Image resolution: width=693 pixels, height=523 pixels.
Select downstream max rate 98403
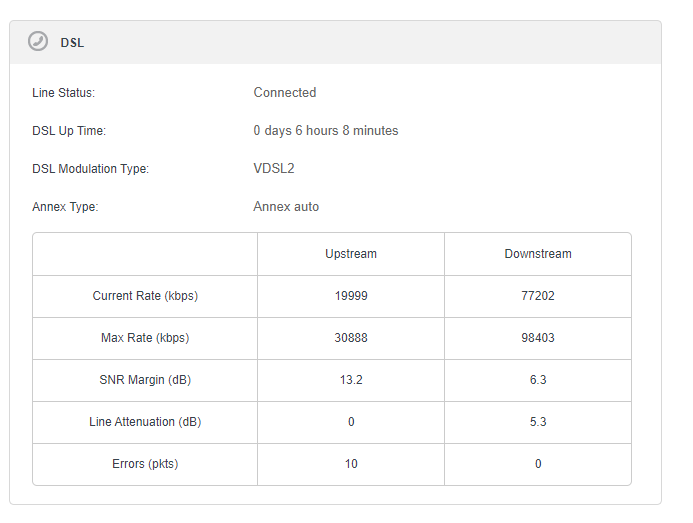(x=538, y=338)
